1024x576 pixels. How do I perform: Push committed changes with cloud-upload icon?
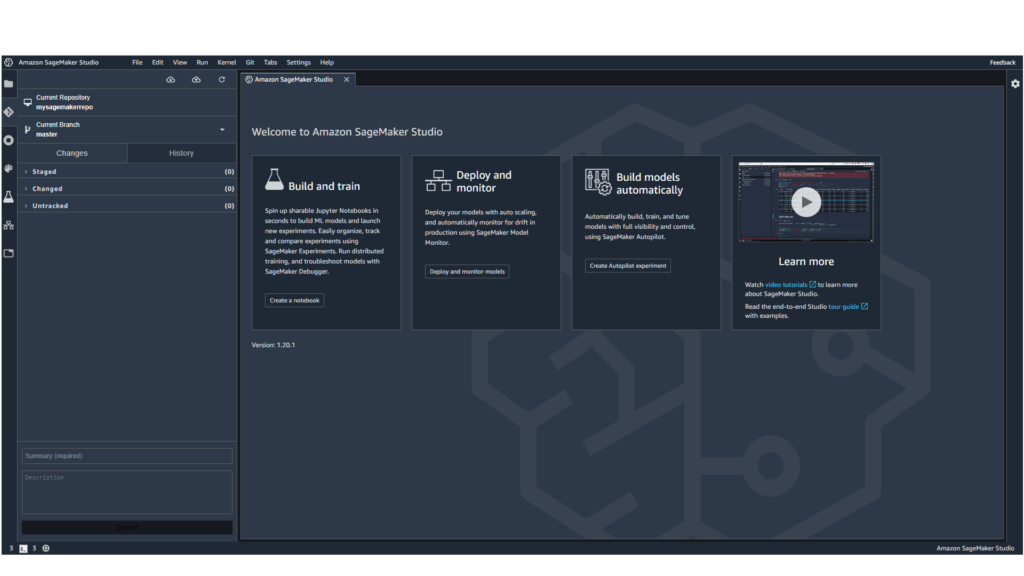point(196,80)
